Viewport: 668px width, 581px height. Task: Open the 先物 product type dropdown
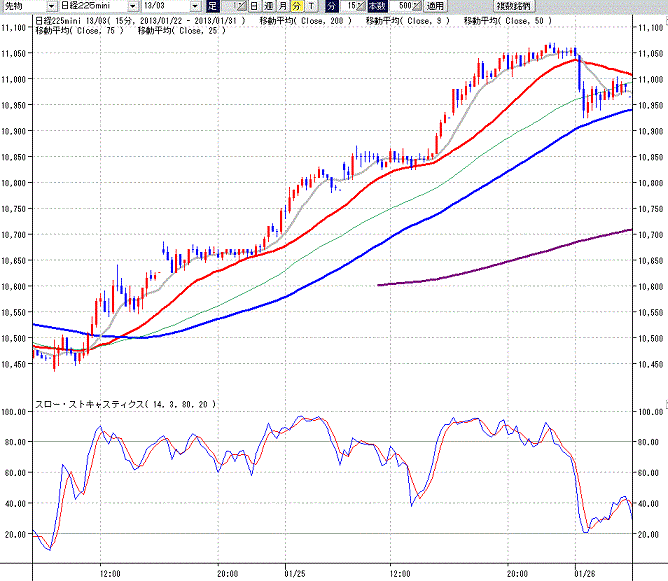(x=51, y=6)
